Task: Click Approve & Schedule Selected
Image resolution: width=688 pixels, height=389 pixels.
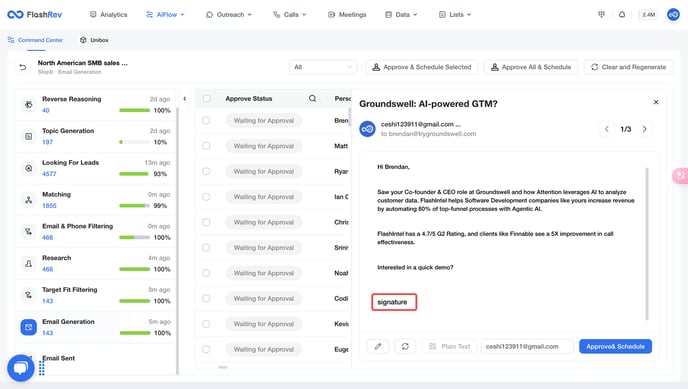Action: coord(422,67)
